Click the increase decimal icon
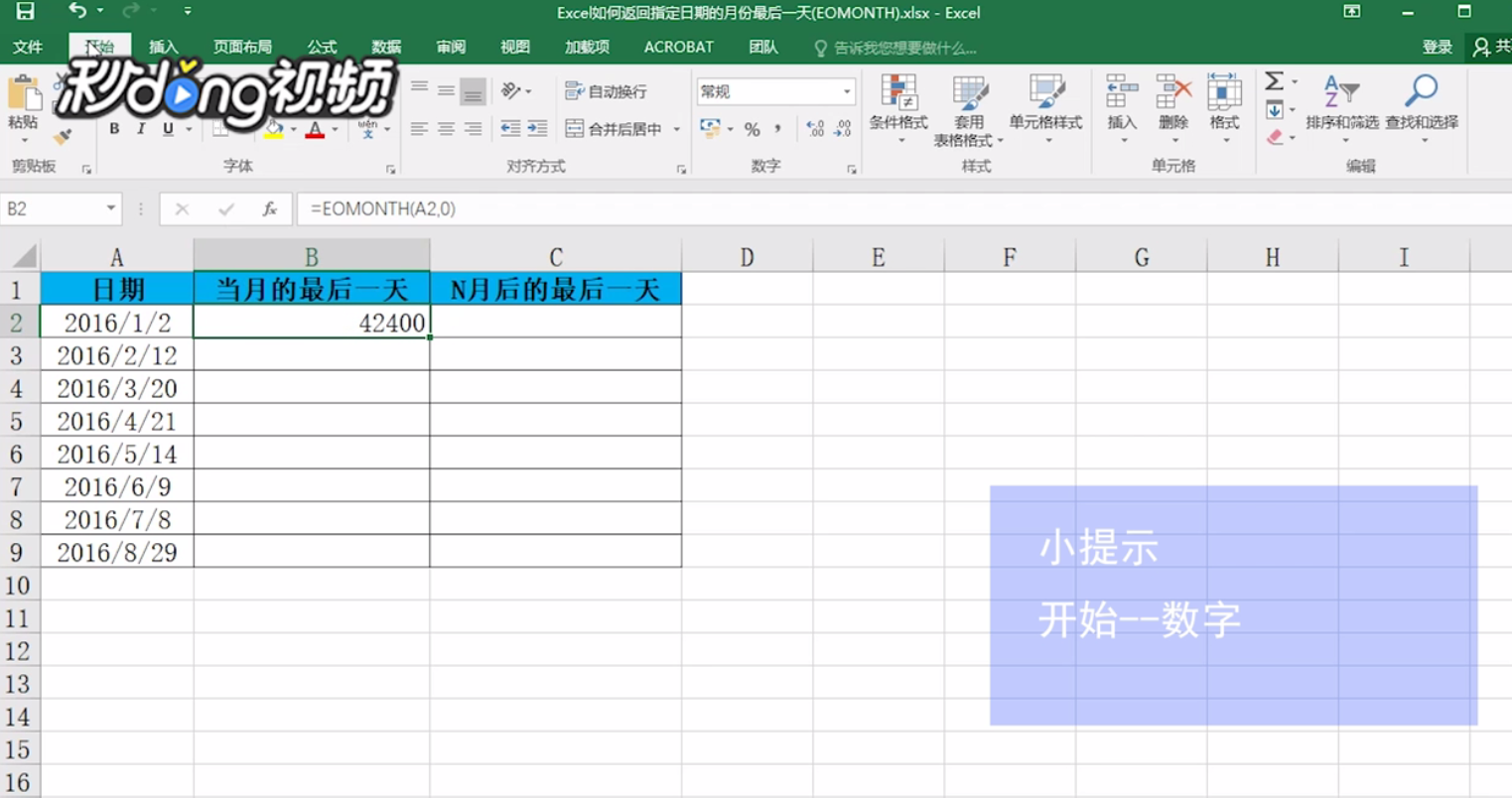 [817, 129]
